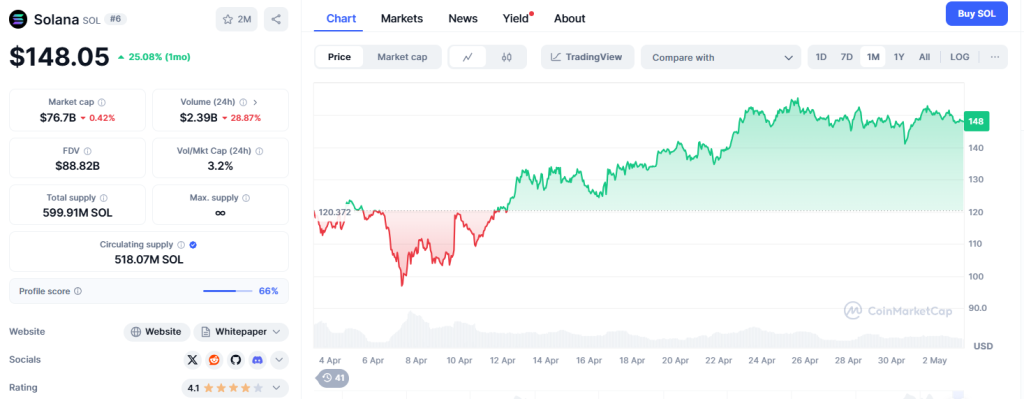Toggle to Market cap view
Viewport: 1024px width, 399px height.
[x=402, y=57]
